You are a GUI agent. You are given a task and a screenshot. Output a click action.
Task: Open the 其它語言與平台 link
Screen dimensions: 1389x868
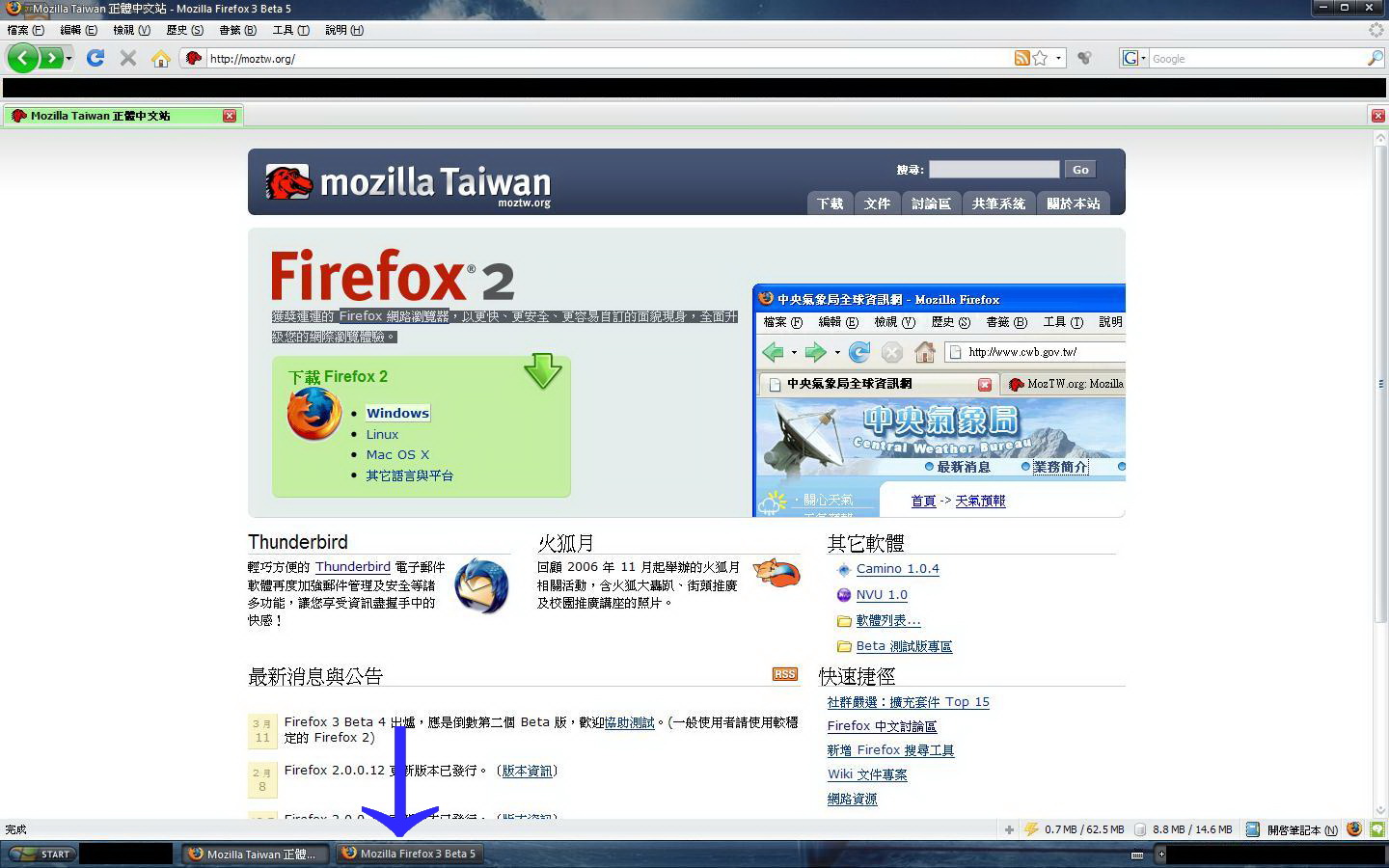point(410,475)
